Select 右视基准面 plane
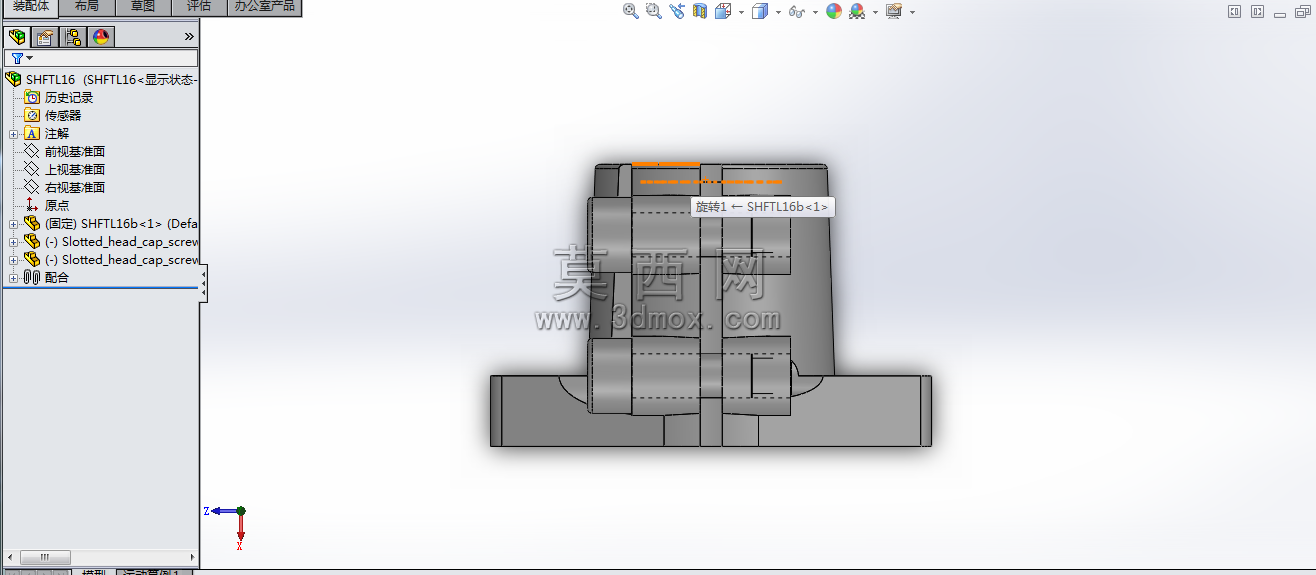 (75, 187)
